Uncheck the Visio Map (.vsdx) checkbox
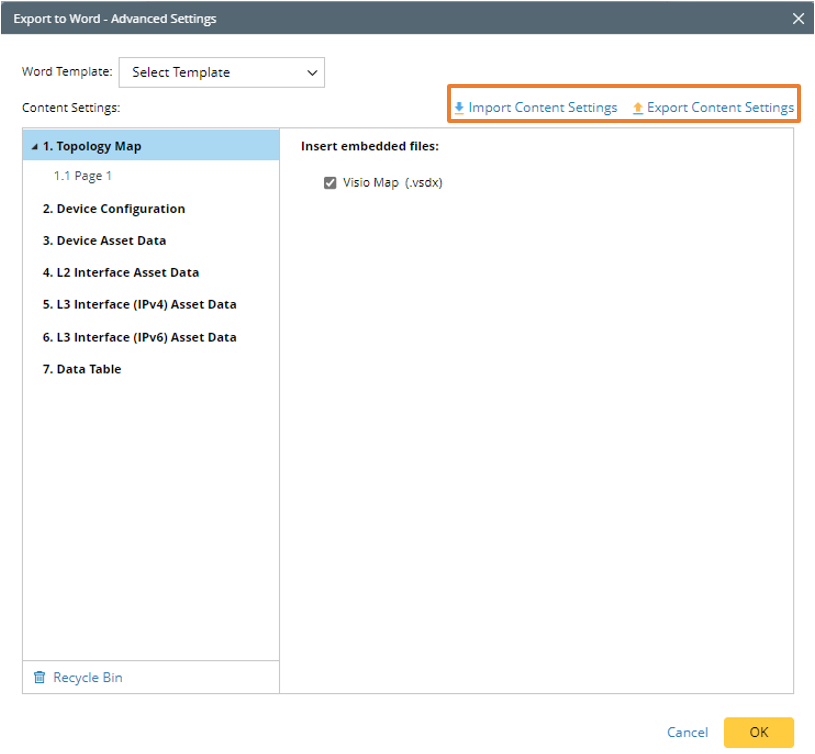 click(330, 183)
